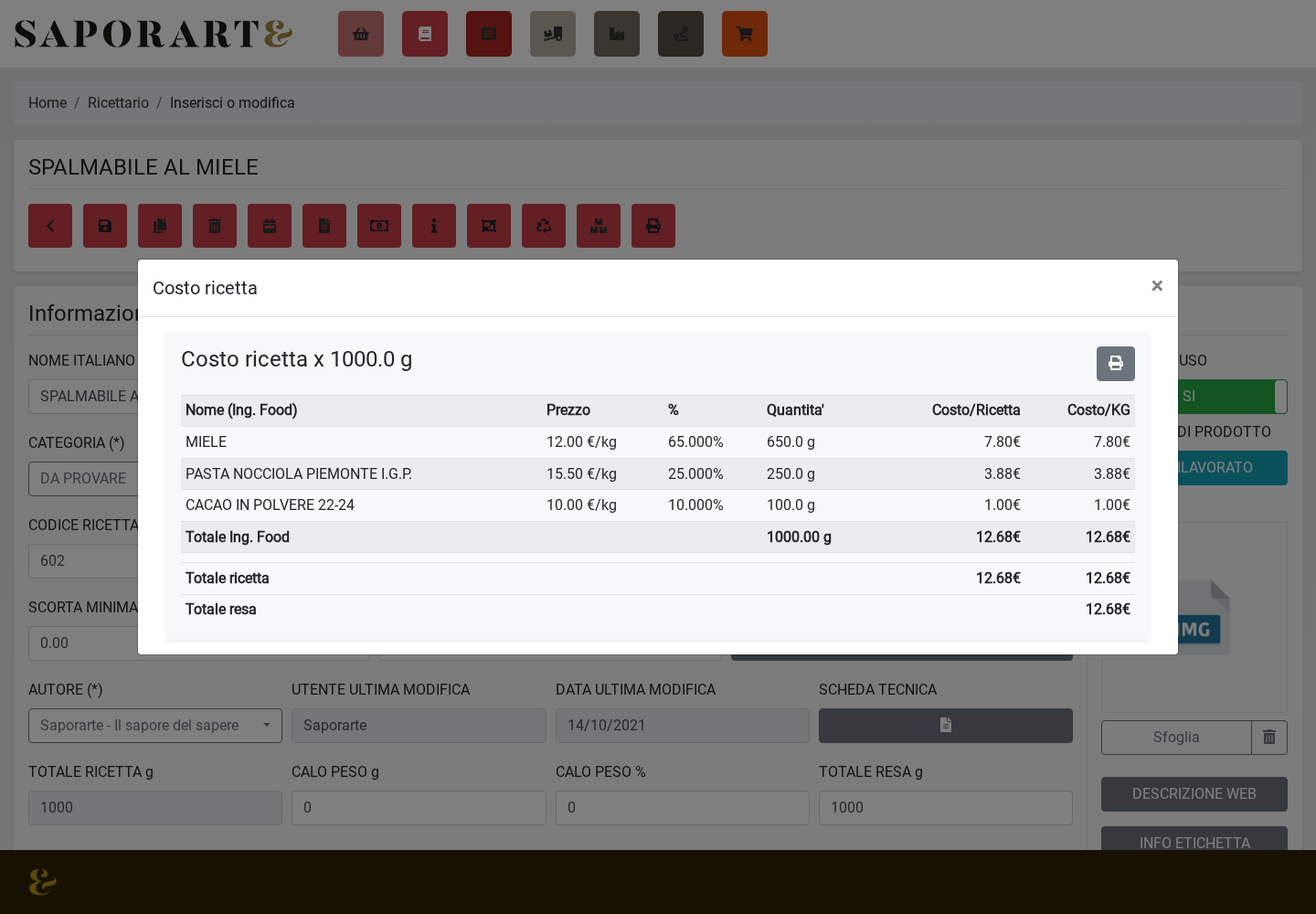Open the list icon in top navigation
Image resolution: width=1316 pixels, height=914 pixels.
(x=489, y=34)
